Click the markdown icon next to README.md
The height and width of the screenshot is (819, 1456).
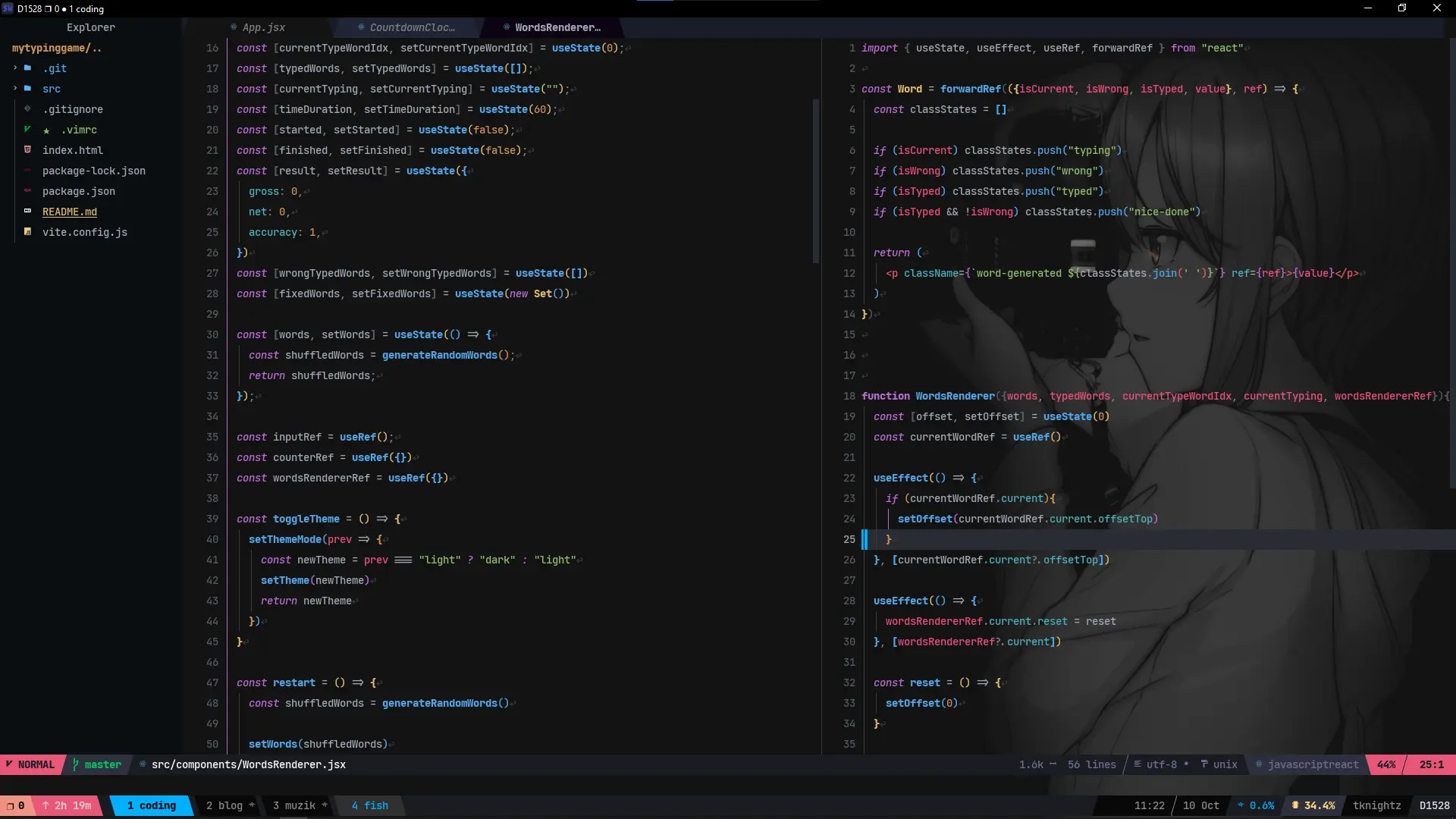pos(27,212)
